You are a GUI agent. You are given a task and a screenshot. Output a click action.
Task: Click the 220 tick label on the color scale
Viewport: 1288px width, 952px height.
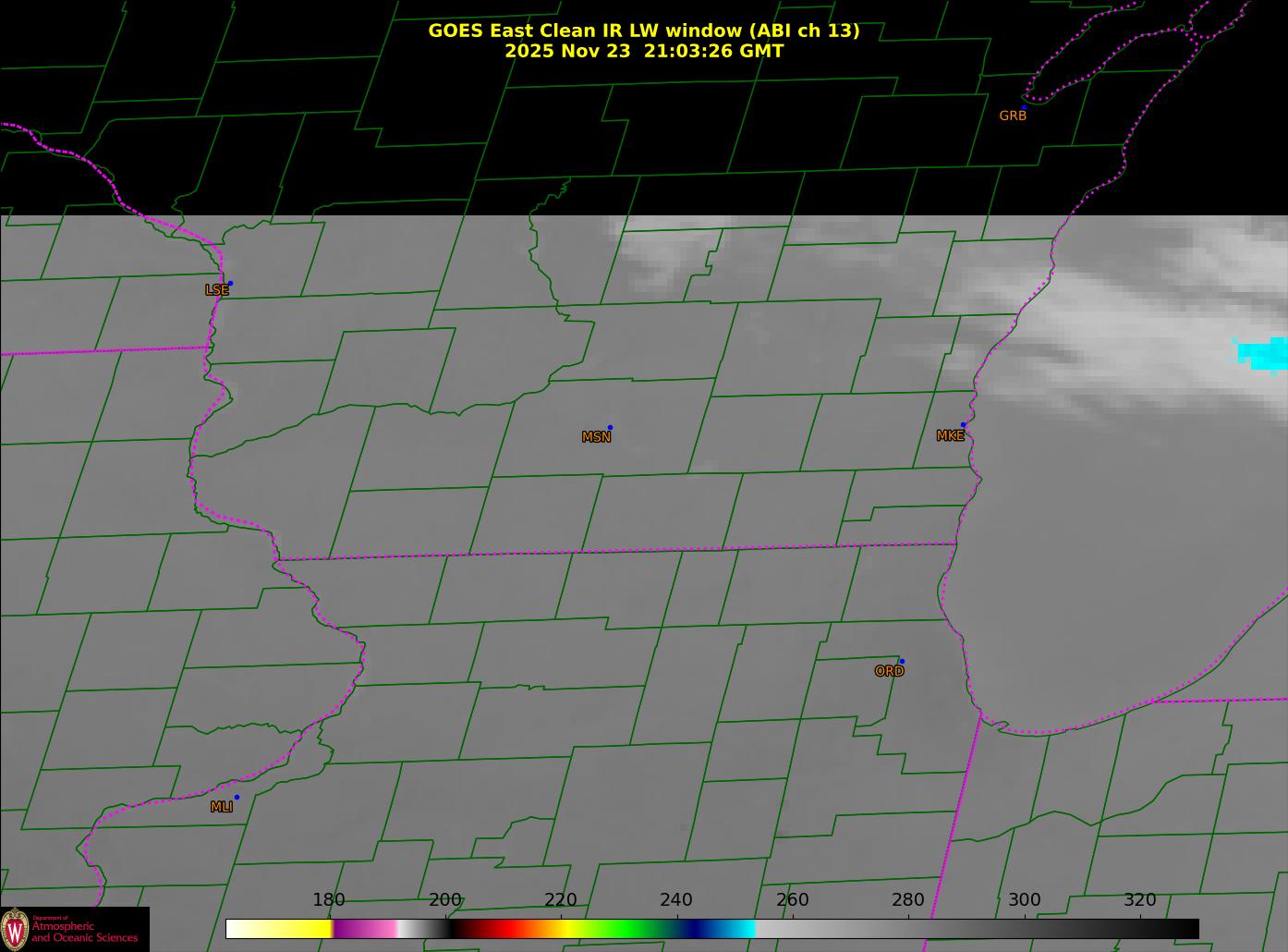[x=560, y=900]
